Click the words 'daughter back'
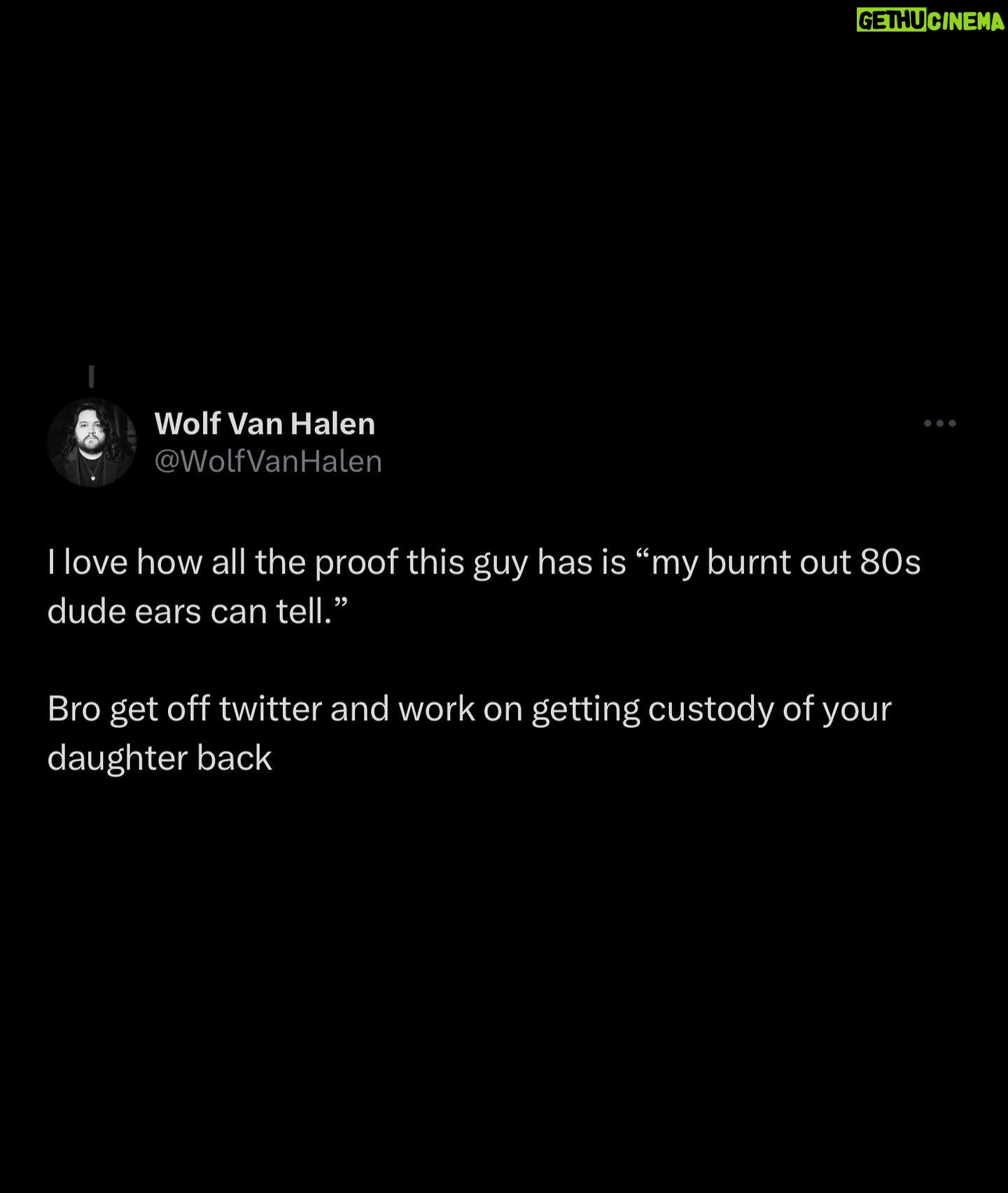Image resolution: width=1008 pixels, height=1193 pixels. pyautogui.click(x=160, y=758)
